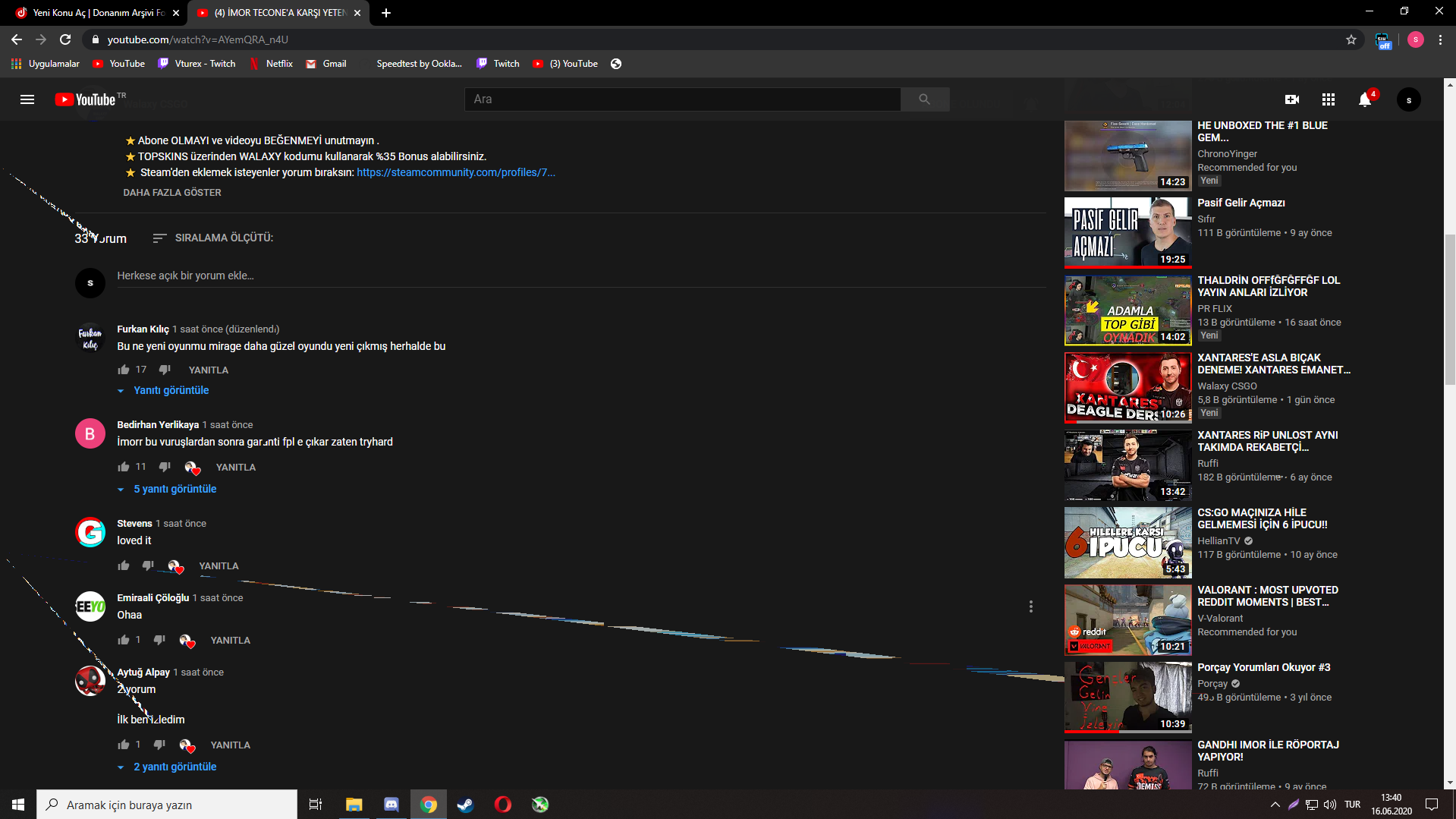1456x819 pixels.
Task: Open a new browser tab
Action: [386, 13]
